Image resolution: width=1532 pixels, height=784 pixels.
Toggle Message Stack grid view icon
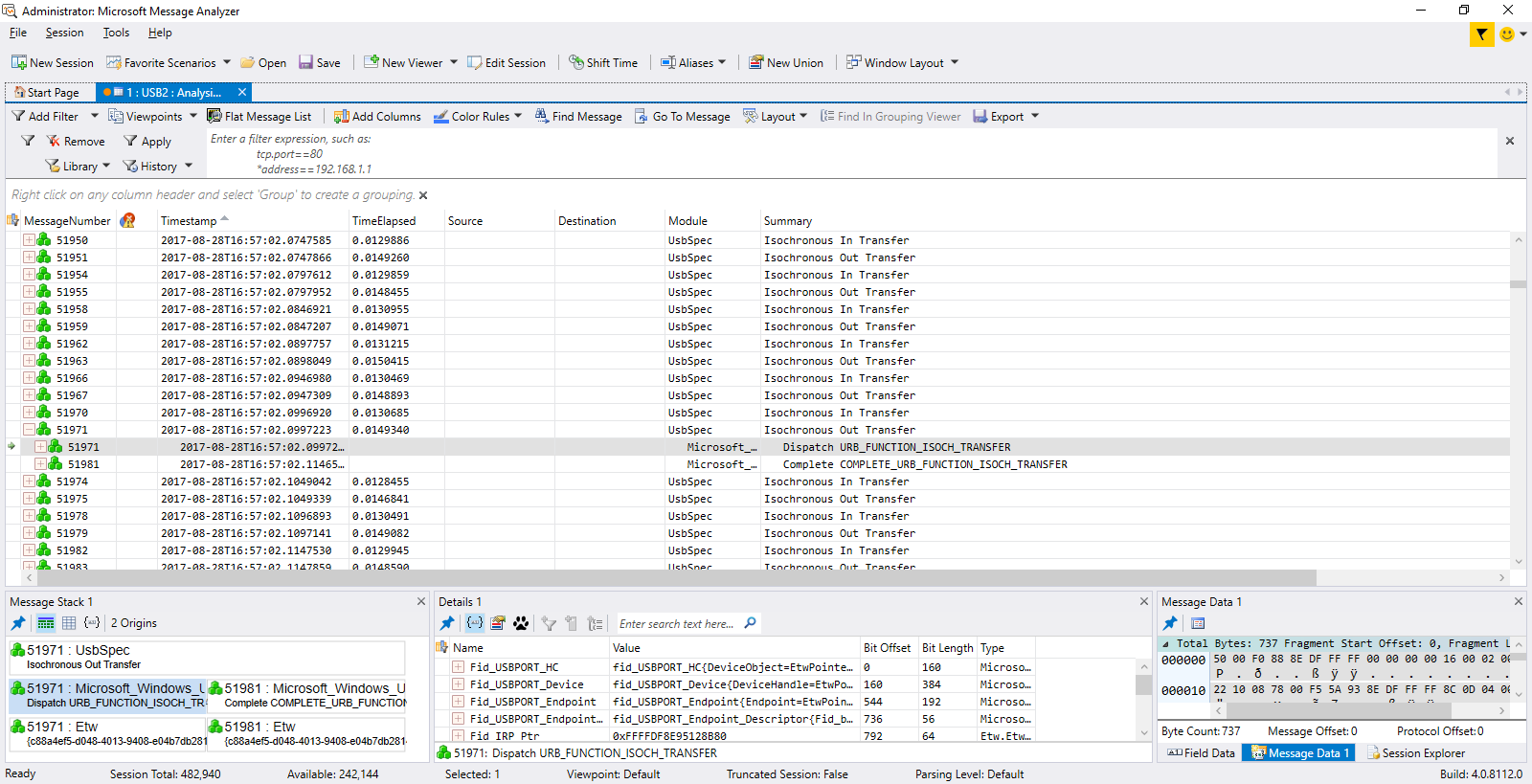tap(69, 623)
